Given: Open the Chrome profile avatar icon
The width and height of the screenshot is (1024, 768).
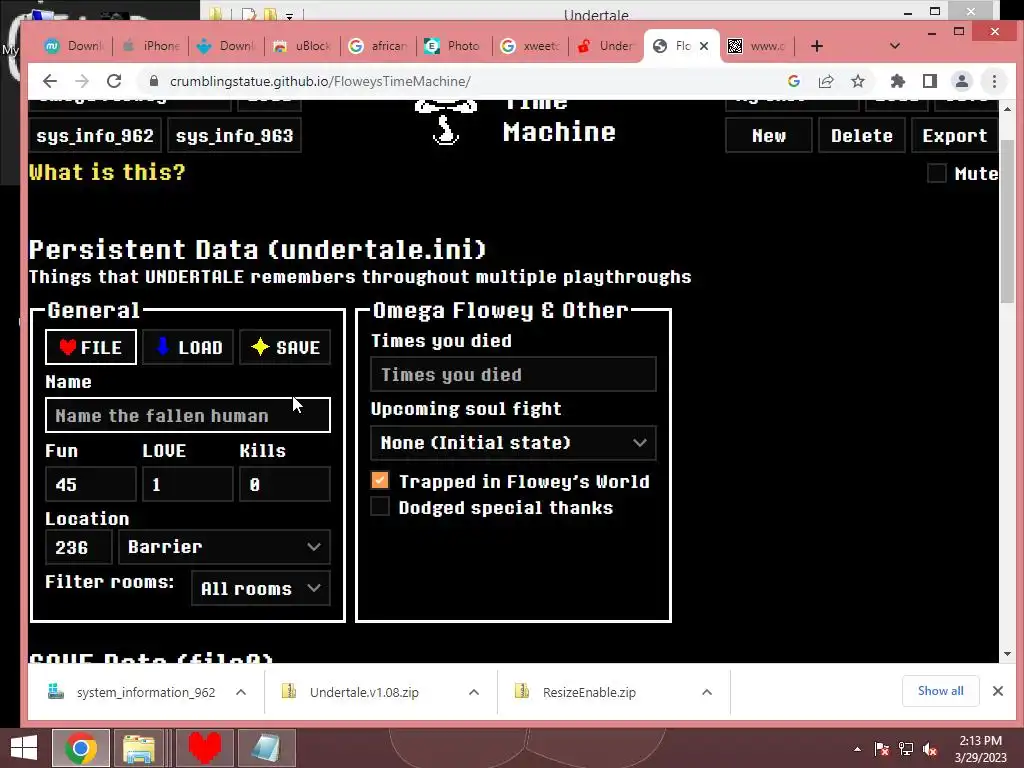Looking at the screenshot, I should click(962, 81).
